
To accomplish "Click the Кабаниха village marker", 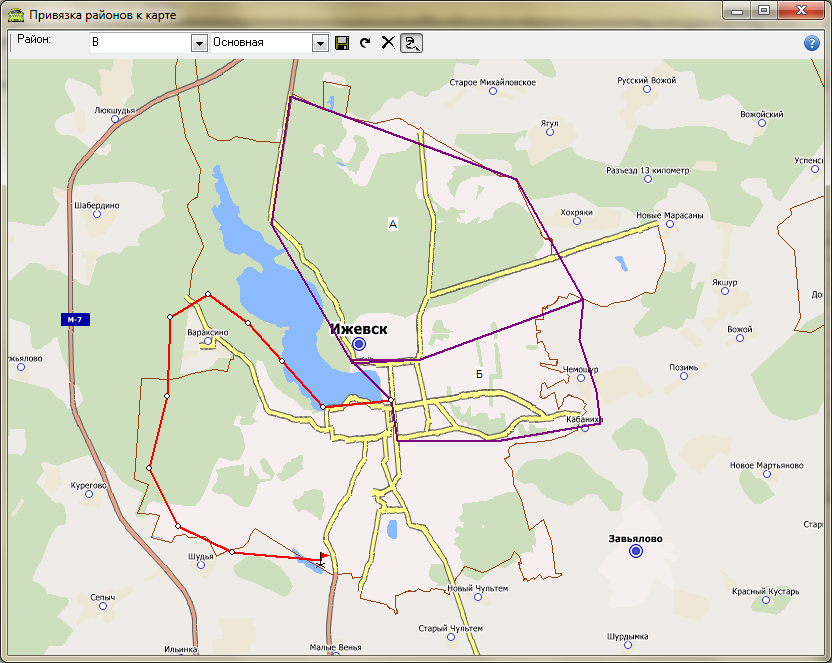I will (x=585, y=429).
